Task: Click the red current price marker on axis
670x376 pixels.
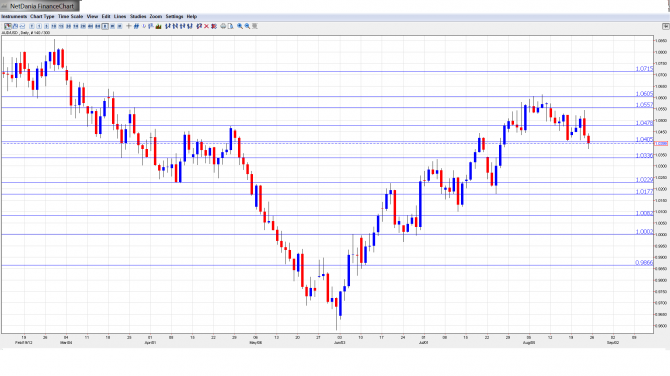Action: 661,144
